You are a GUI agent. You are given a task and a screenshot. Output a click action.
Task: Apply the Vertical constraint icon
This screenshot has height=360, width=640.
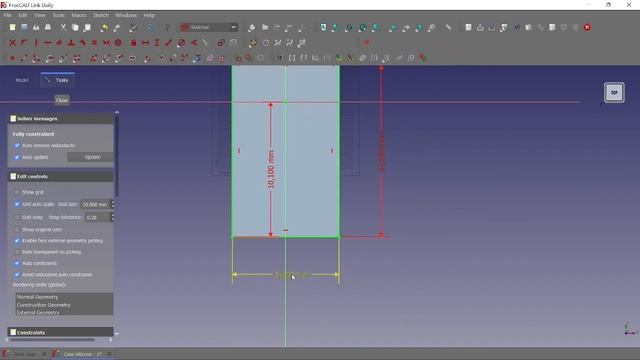pyautogui.click(x=36, y=42)
